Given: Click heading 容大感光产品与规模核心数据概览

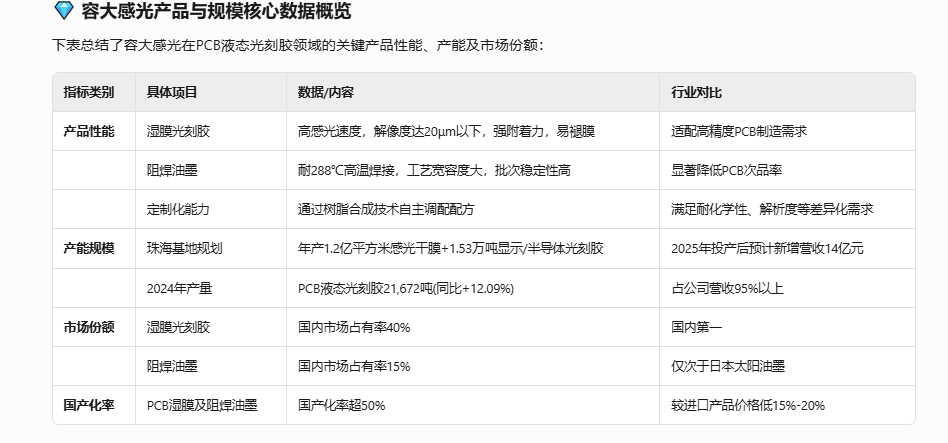Looking at the screenshot, I should [x=216, y=11].
